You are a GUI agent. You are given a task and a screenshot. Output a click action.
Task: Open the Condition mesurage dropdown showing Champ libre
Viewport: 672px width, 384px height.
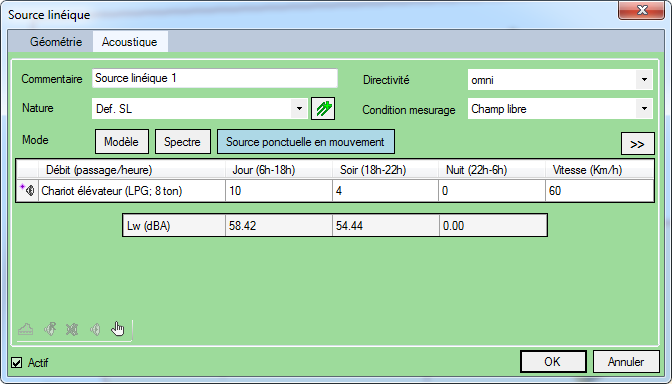(560, 109)
